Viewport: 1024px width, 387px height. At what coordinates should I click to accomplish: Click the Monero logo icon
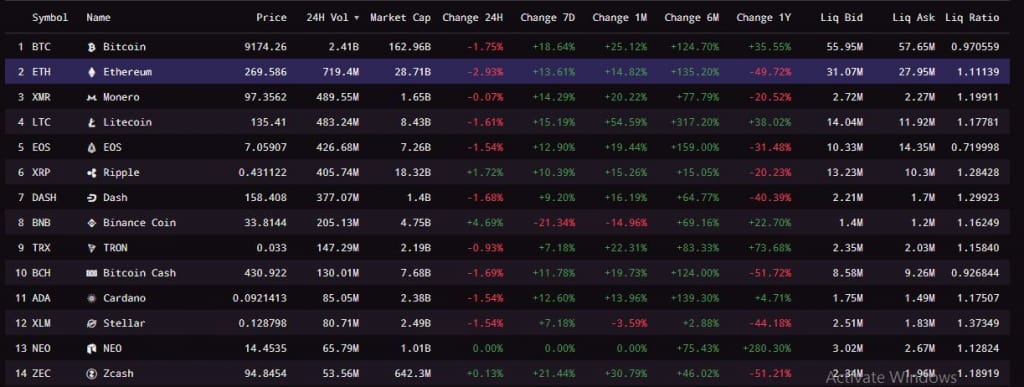pos(91,97)
